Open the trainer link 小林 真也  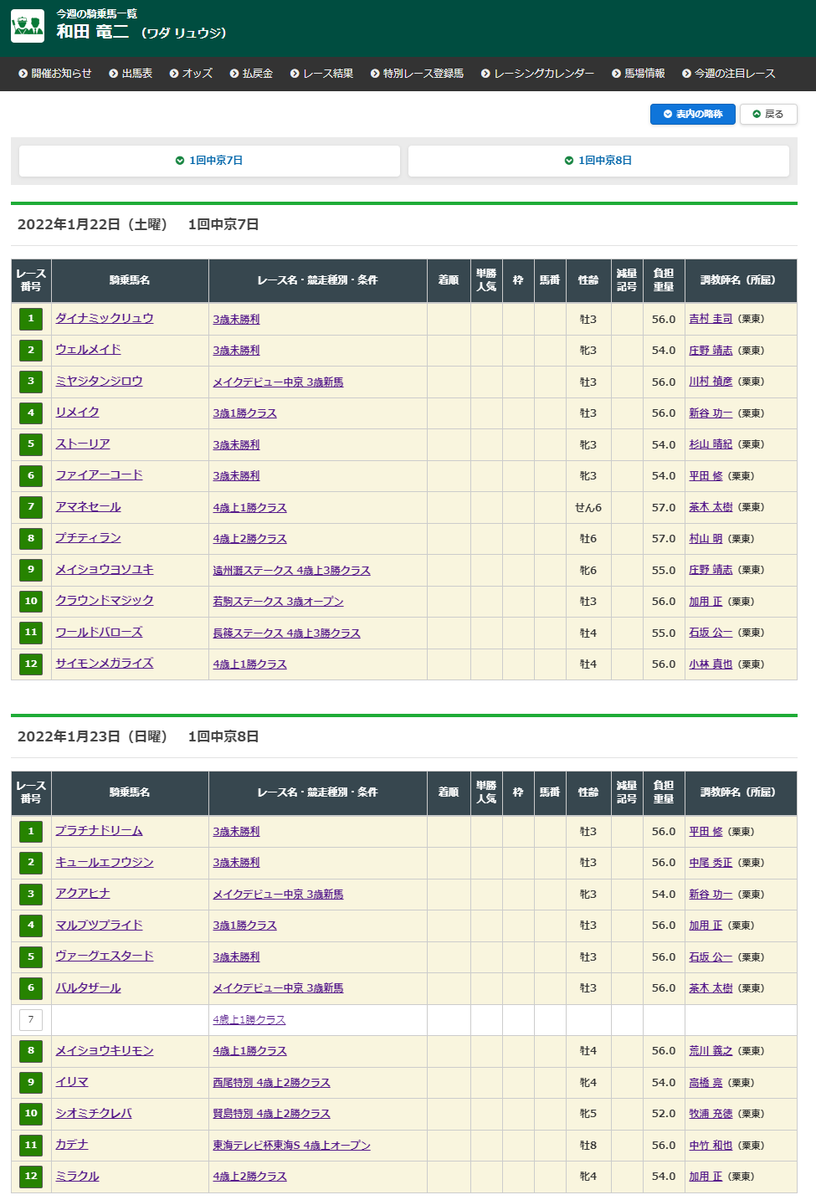(x=711, y=664)
